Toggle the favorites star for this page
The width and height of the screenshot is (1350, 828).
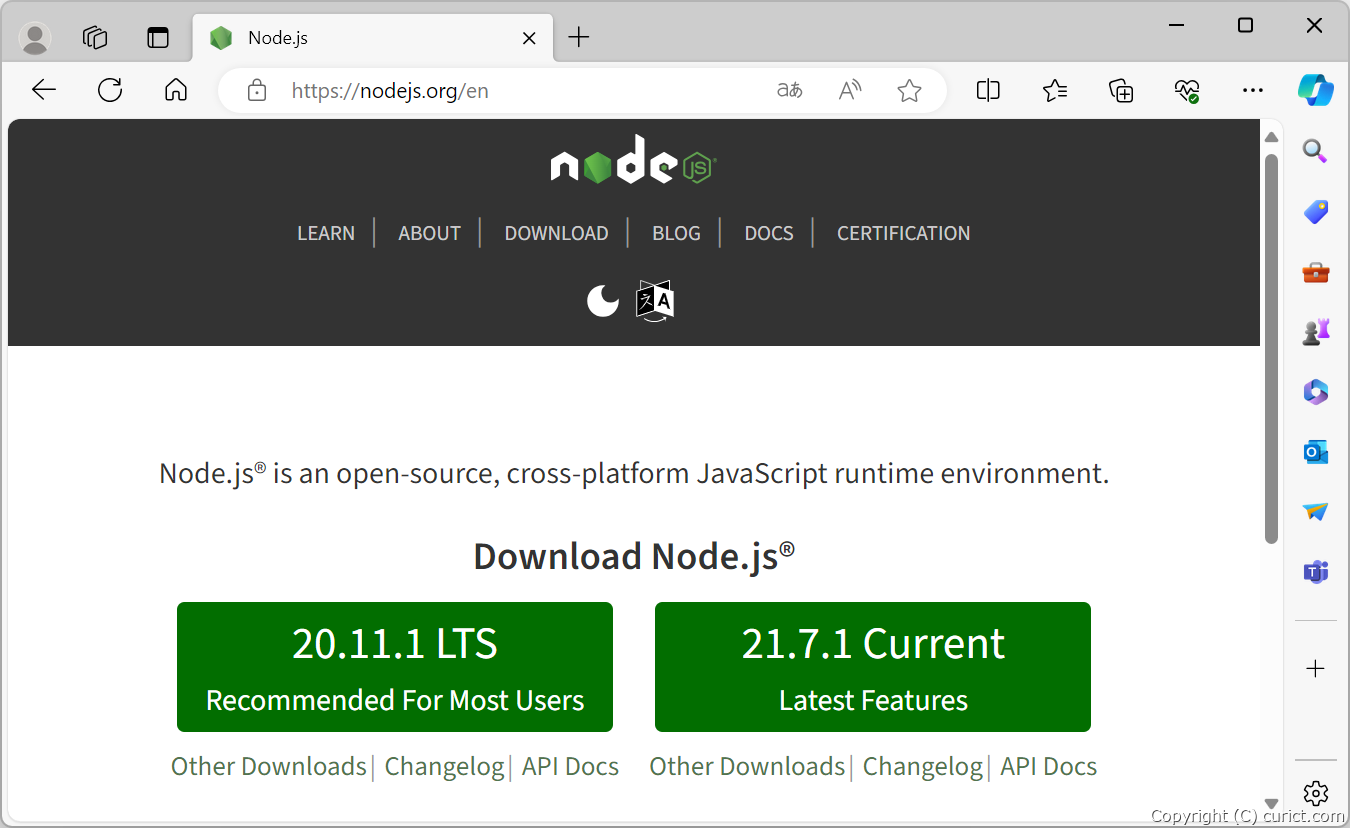coord(909,90)
